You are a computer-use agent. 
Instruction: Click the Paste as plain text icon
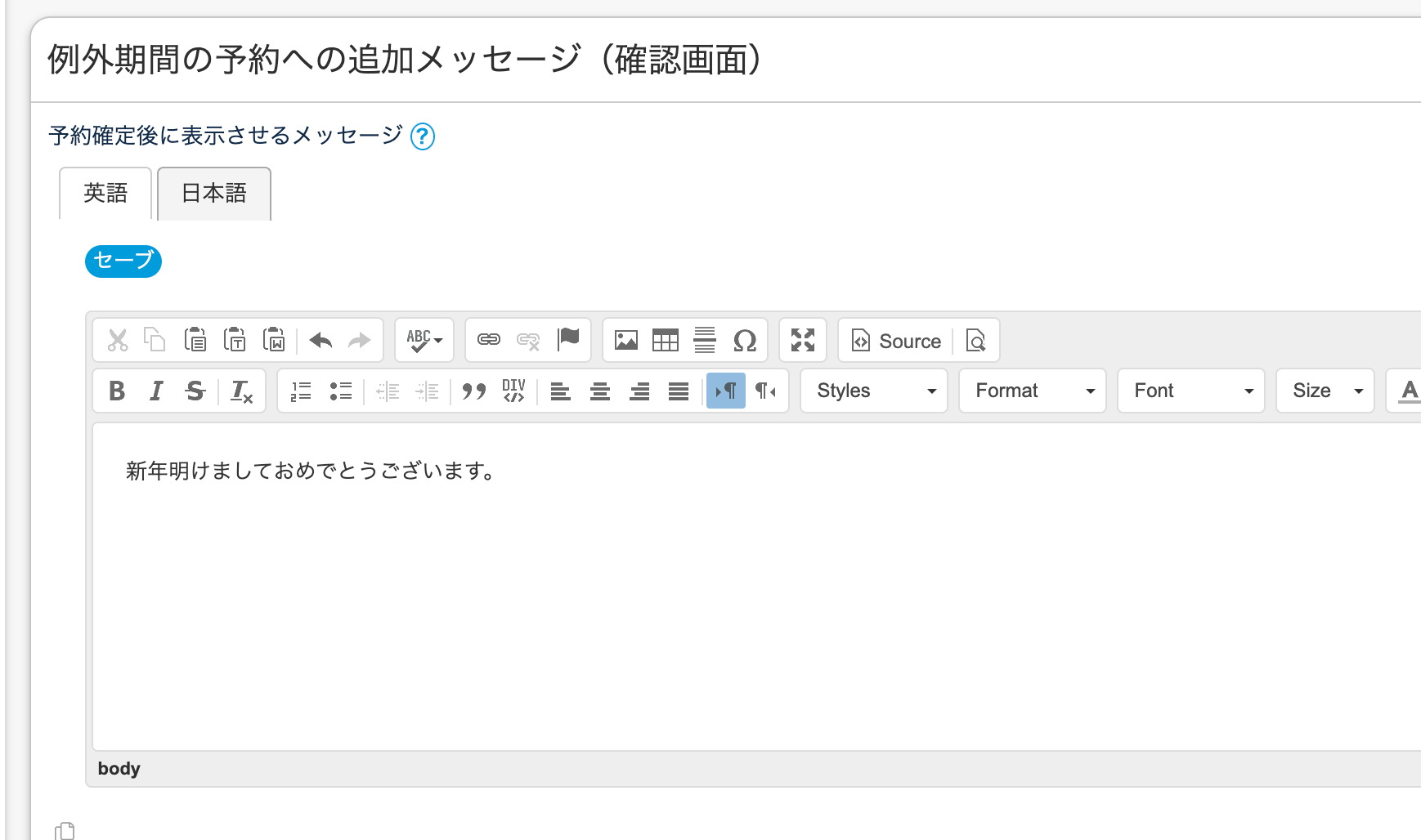coord(235,341)
